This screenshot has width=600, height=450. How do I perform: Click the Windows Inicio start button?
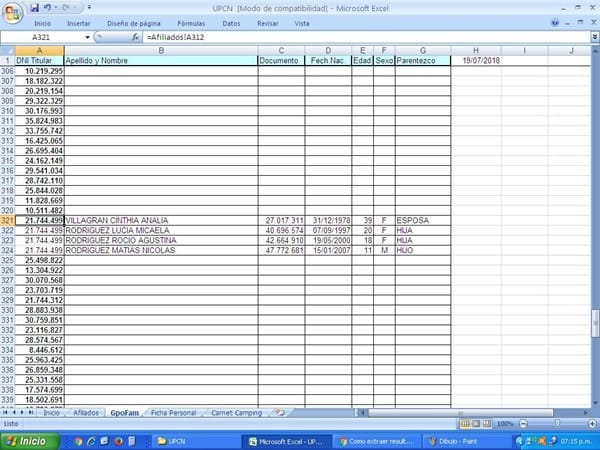[x=30, y=441]
